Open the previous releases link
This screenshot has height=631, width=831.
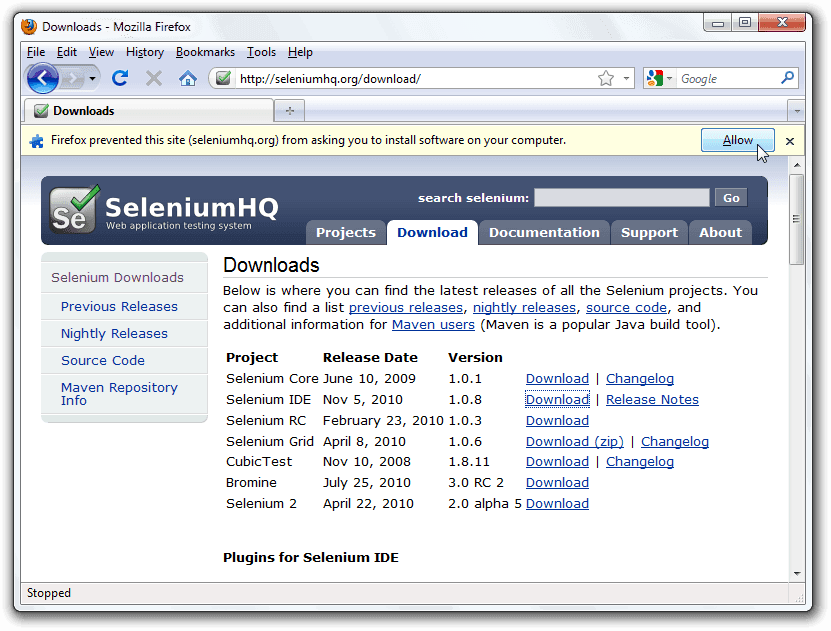click(x=405, y=307)
